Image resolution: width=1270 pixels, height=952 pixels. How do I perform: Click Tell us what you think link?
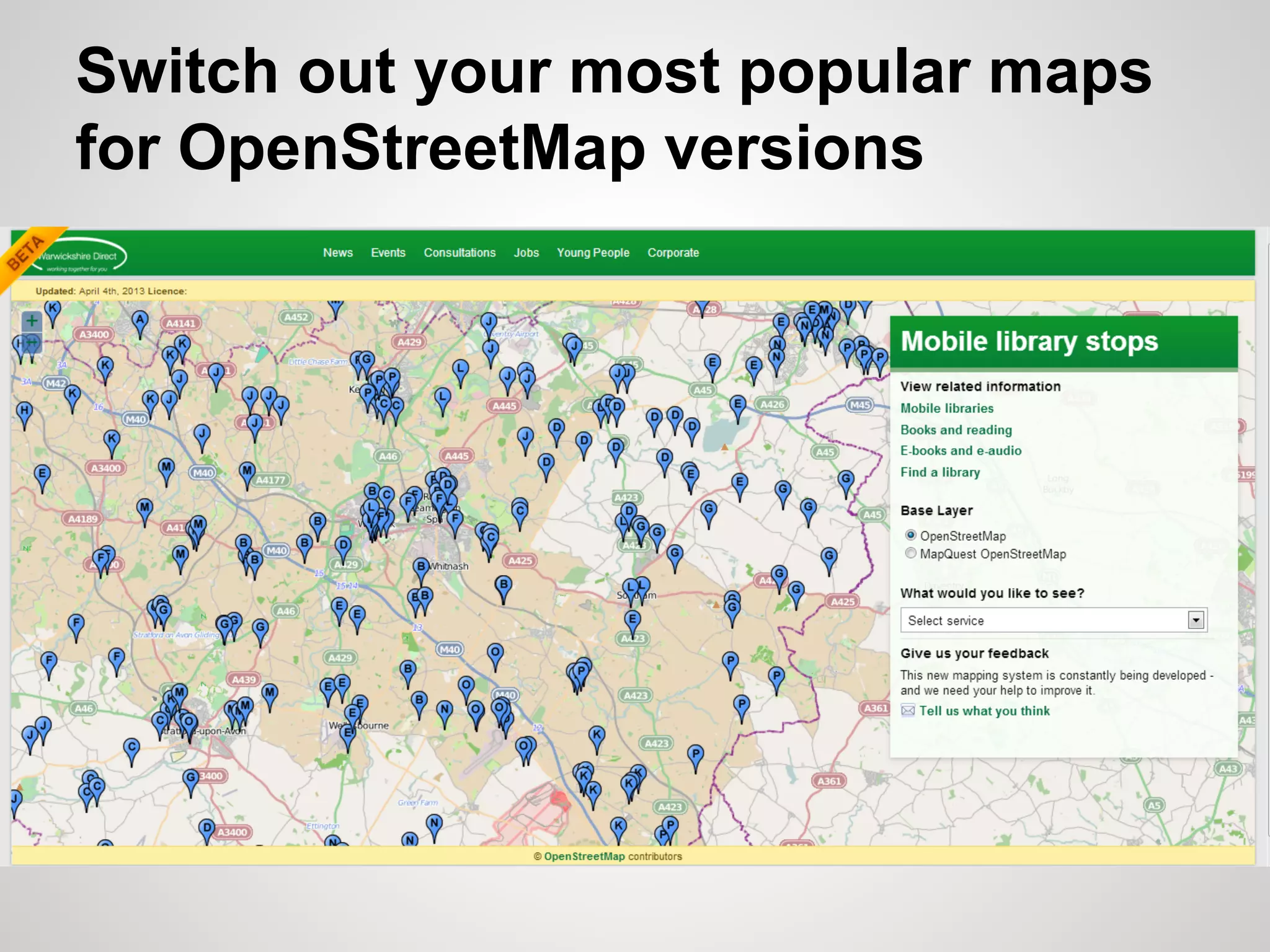pos(985,711)
